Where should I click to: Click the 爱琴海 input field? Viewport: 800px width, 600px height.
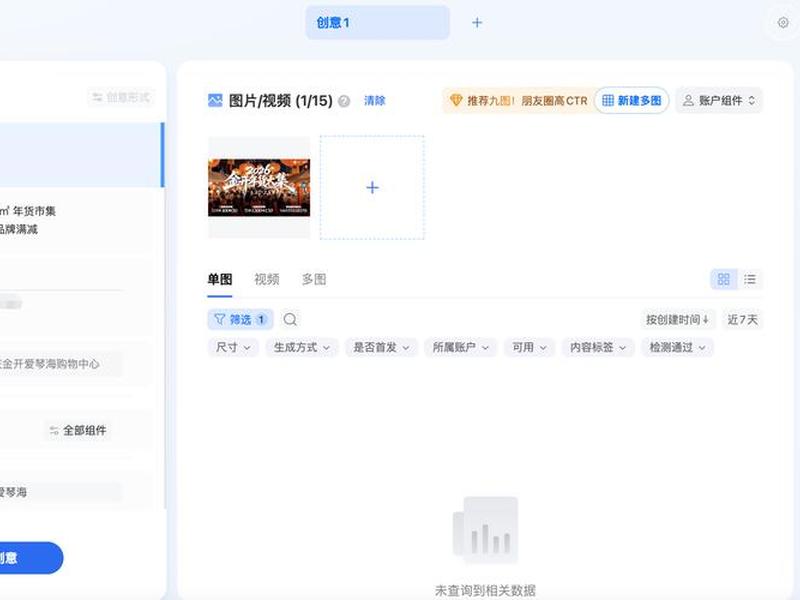click(x=60, y=492)
